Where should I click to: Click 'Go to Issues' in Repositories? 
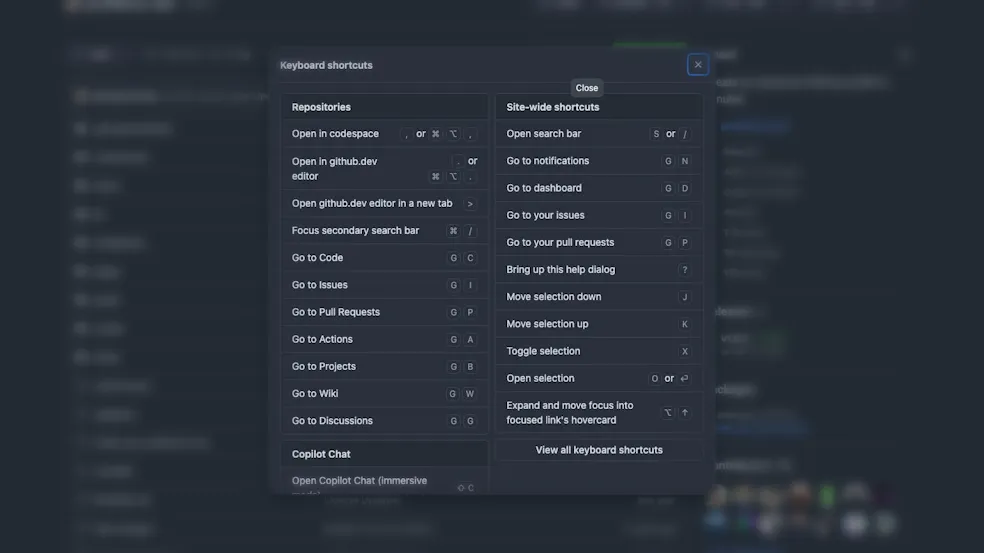click(x=385, y=285)
